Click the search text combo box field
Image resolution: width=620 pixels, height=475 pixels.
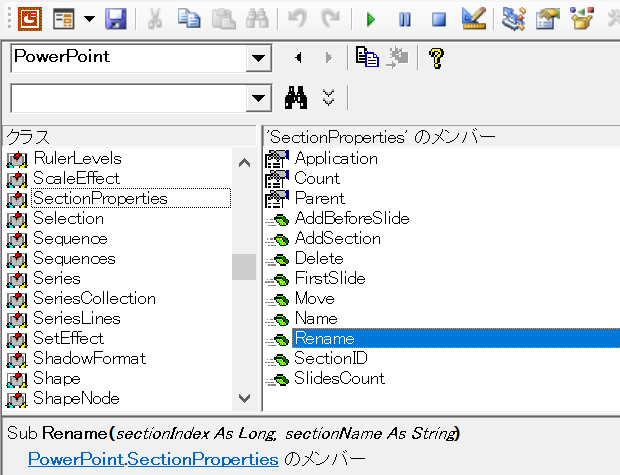point(129,98)
